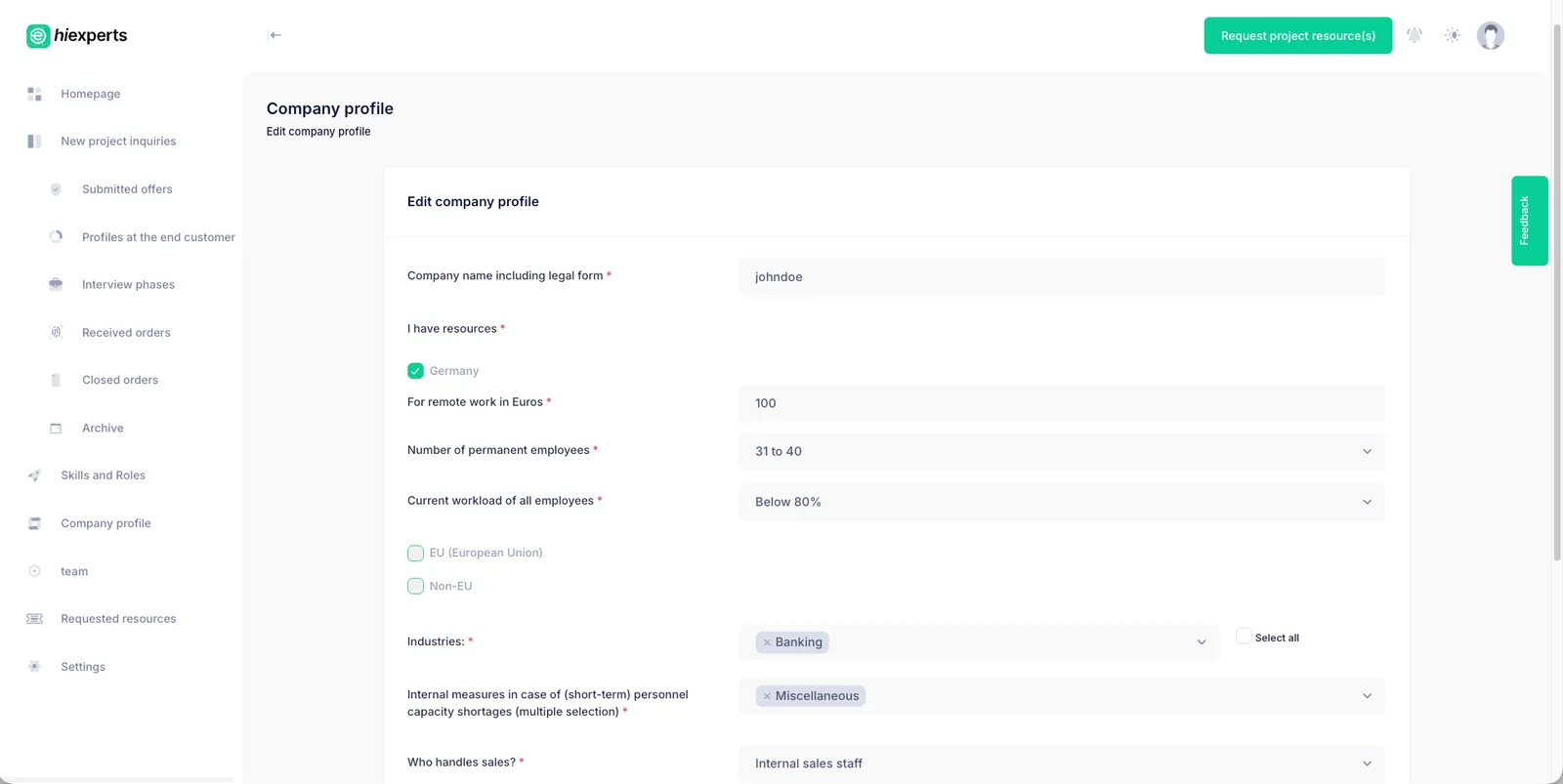1563x784 pixels.
Task: Click the Company profile sidebar icon
Action: pyautogui.click(x=34, y=523)
